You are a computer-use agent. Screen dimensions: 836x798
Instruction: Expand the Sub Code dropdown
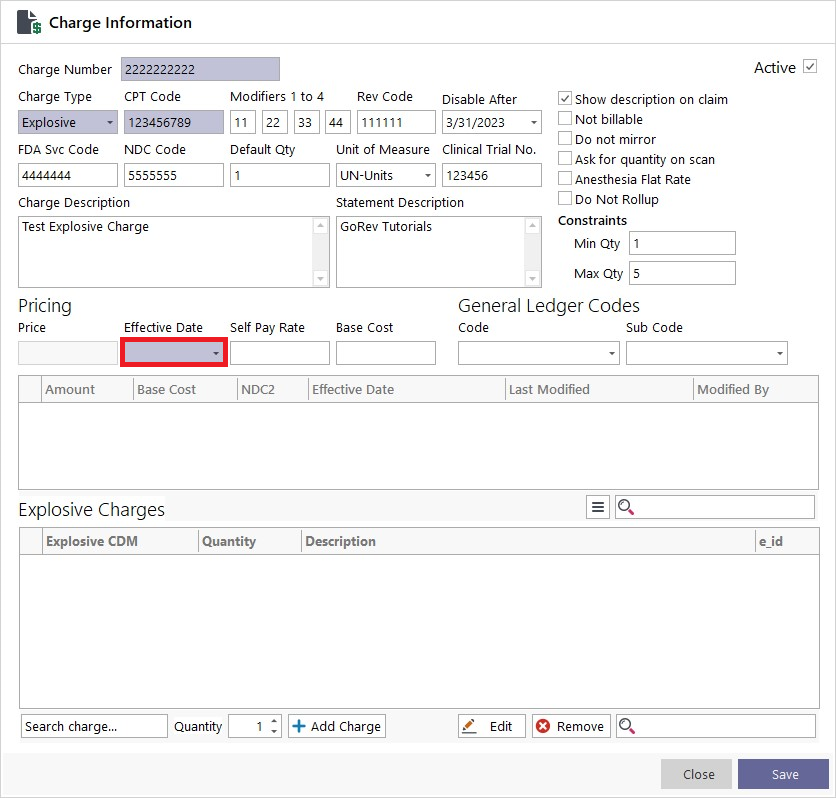pos(779,353)
